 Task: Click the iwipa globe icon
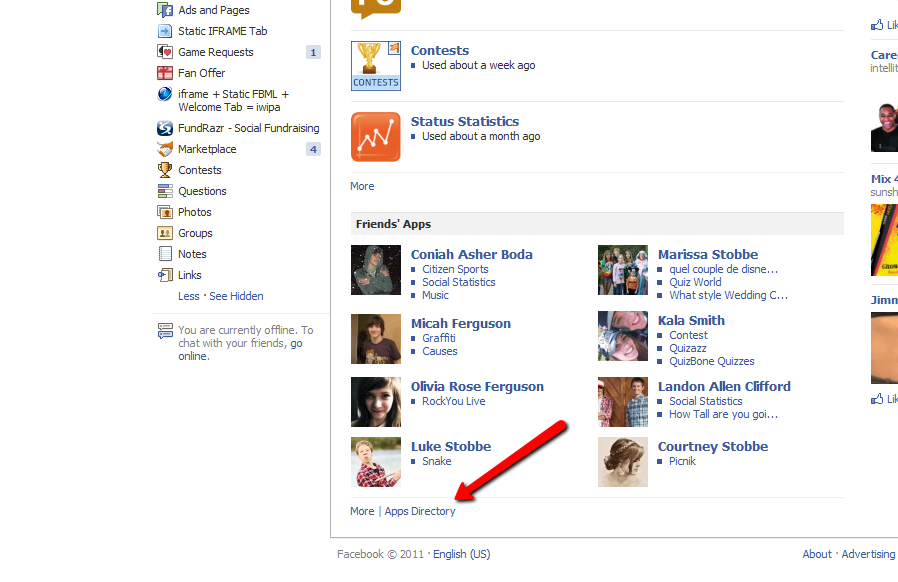coord(165,94)
